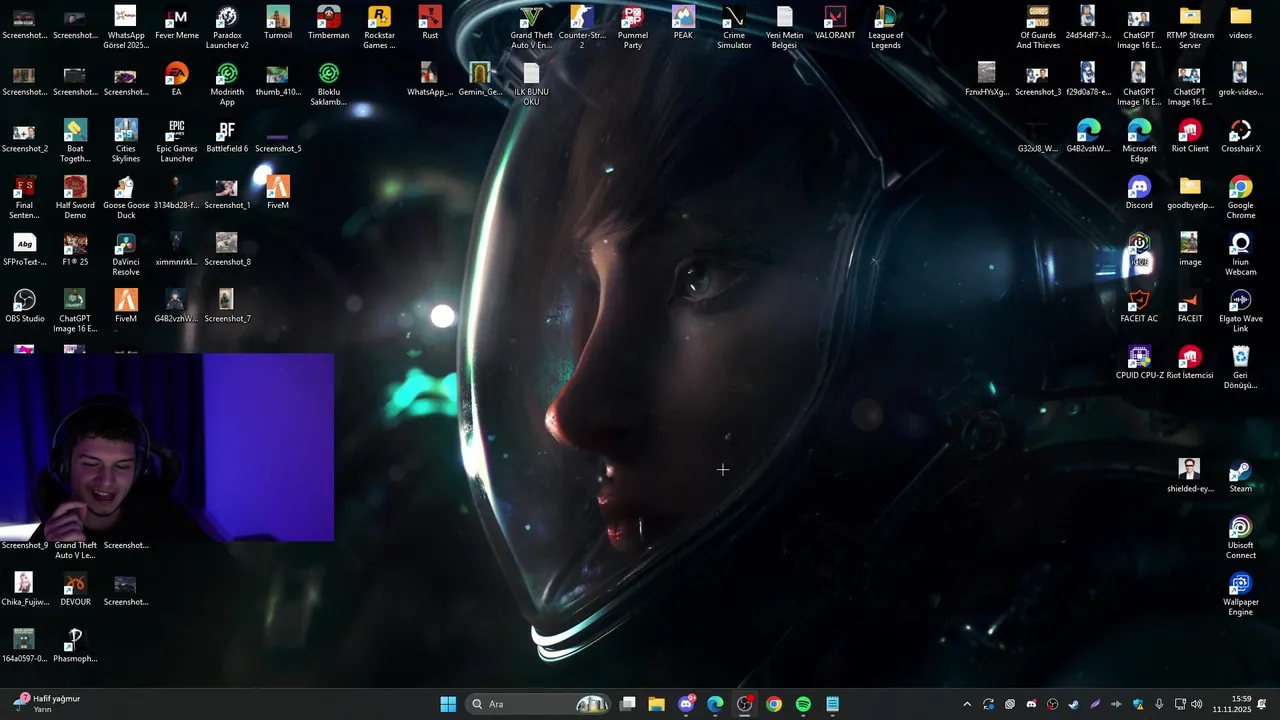Viewport: 1280px width, 720px height.
Task: Launch Paradox Launcher v2 shortcut
Action: [x=227, y=28]
